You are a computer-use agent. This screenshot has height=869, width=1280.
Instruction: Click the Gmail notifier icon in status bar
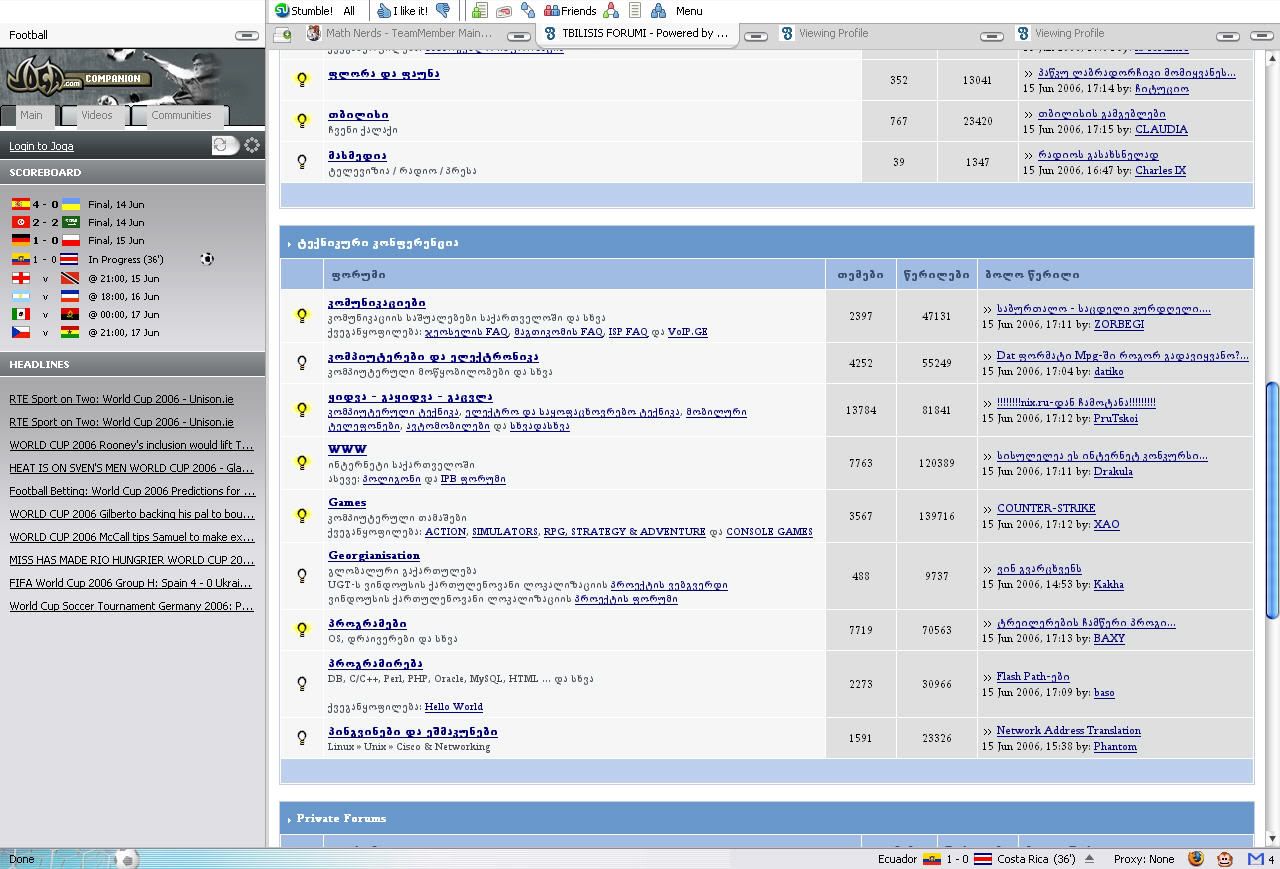click(1256, 859)
